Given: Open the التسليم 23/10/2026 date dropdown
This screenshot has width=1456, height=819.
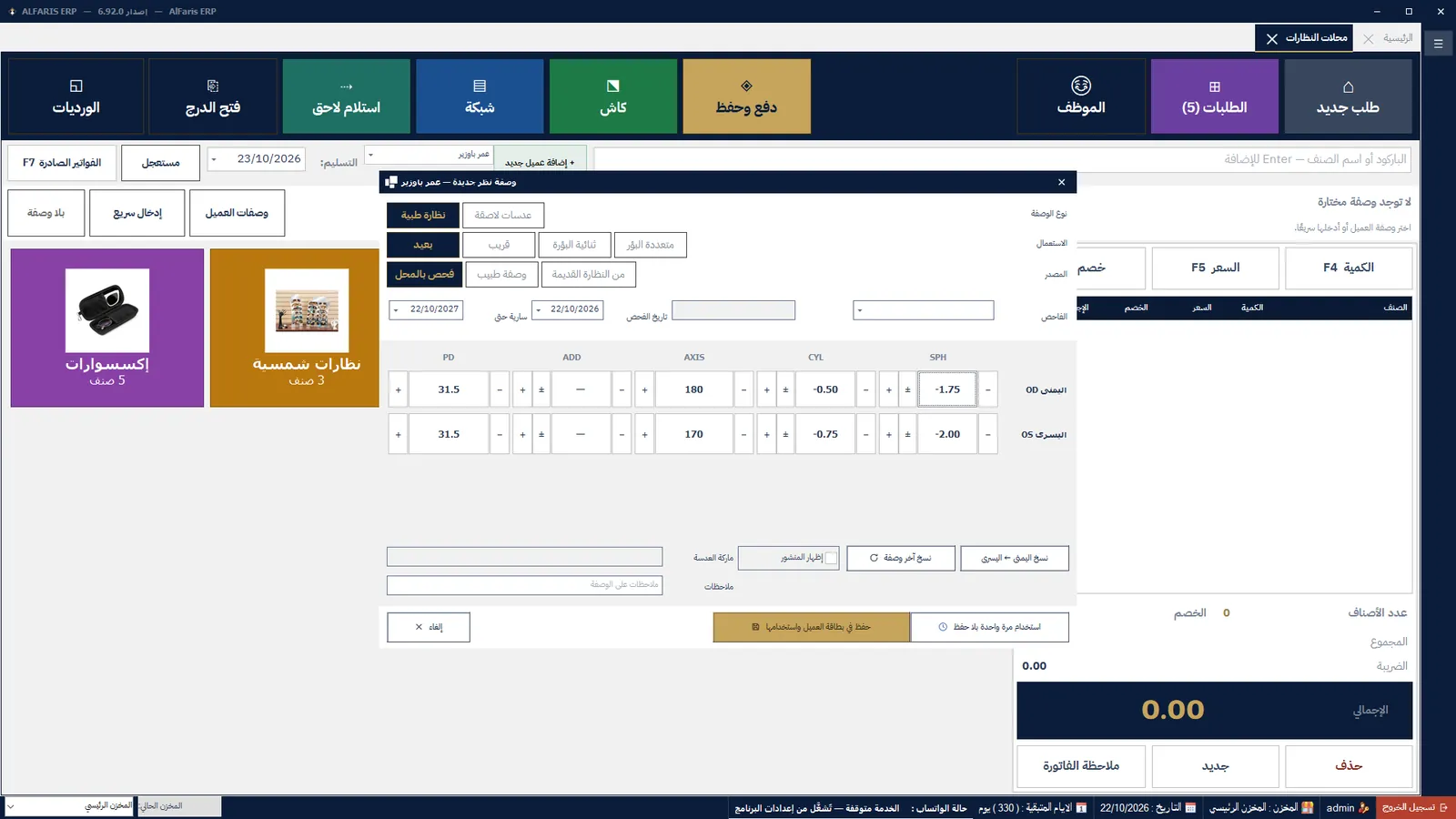Looking at the screenshot, I should coord(214,159).
